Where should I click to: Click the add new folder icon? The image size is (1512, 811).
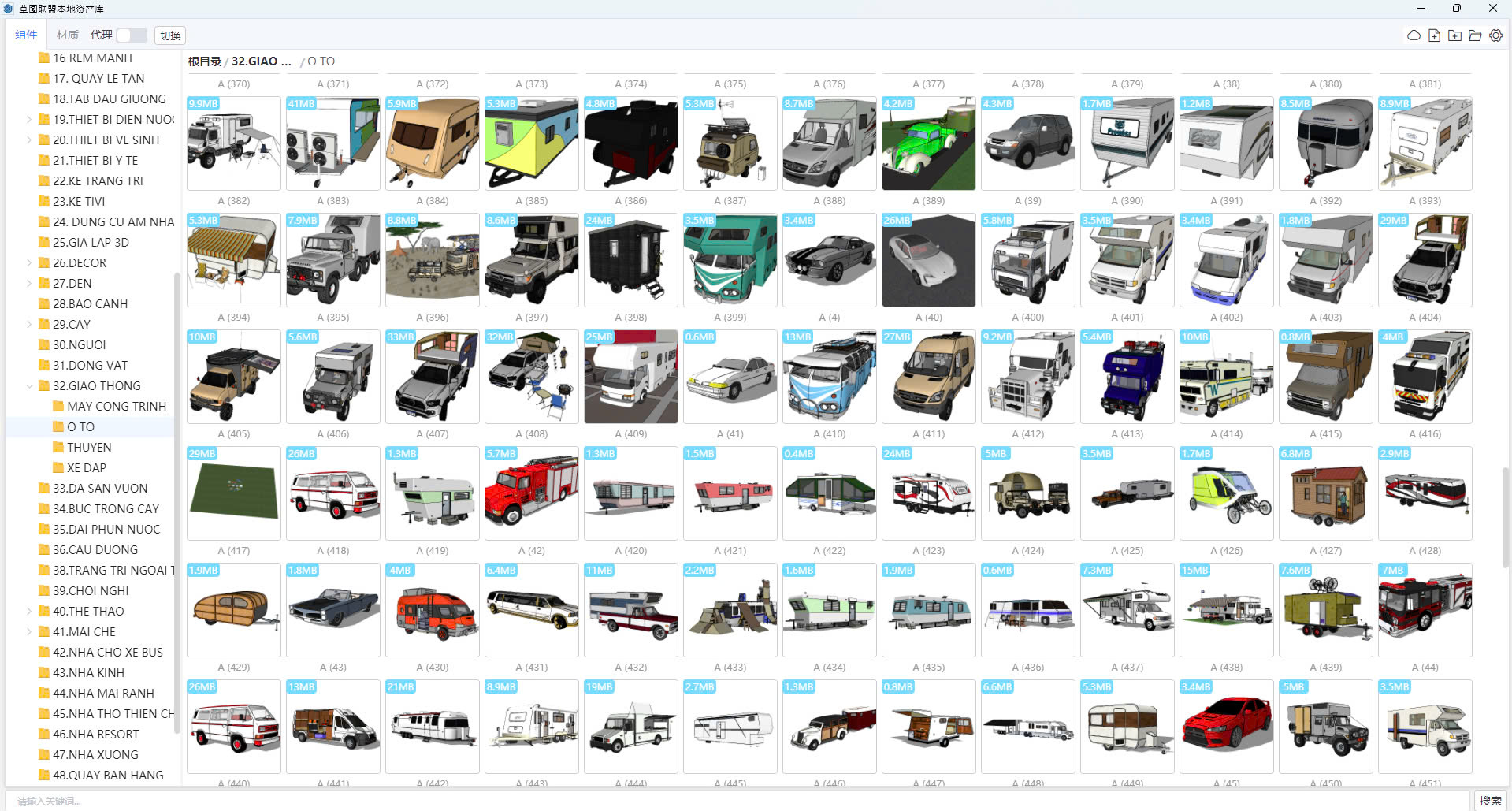coord(1454,35)
